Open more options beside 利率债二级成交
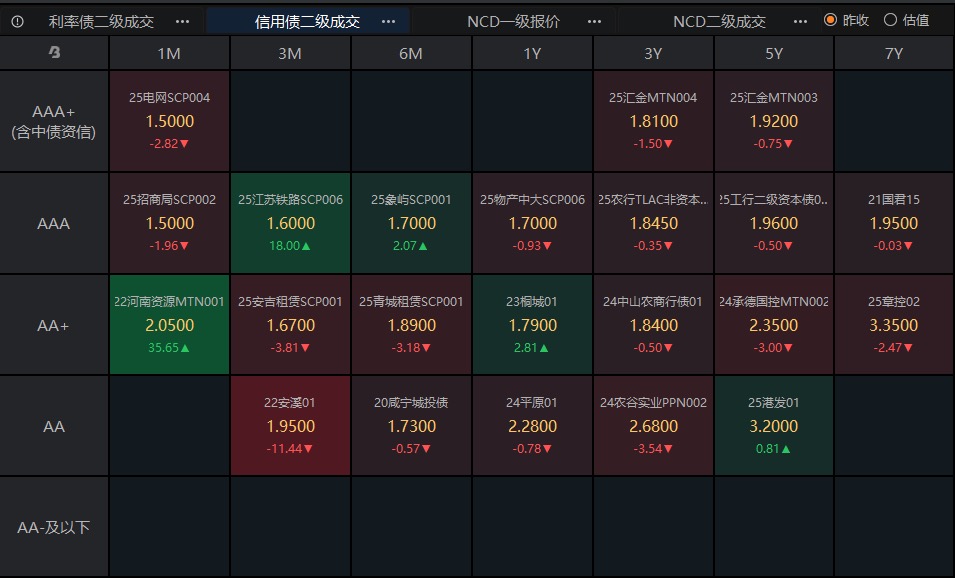The image size is (955, 578). pos(182,22)
